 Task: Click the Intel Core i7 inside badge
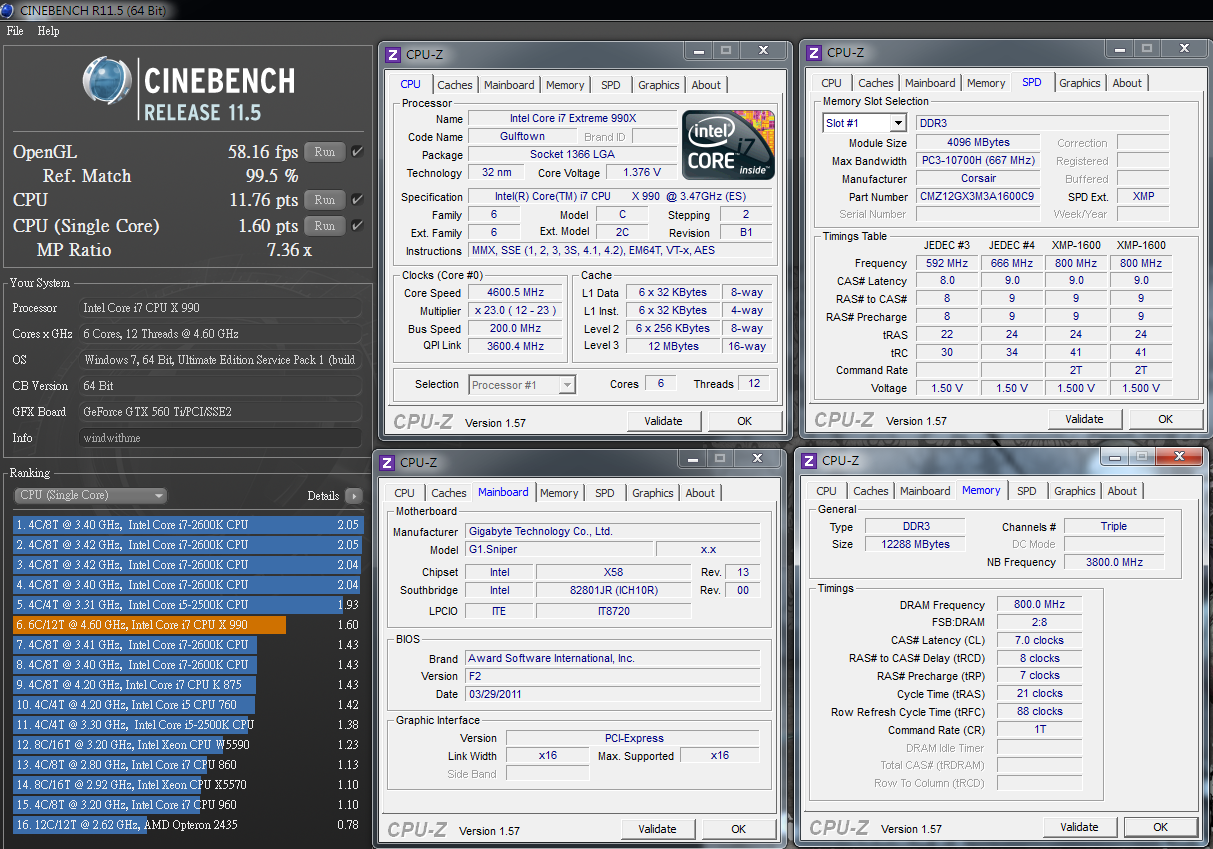point(729,145)
